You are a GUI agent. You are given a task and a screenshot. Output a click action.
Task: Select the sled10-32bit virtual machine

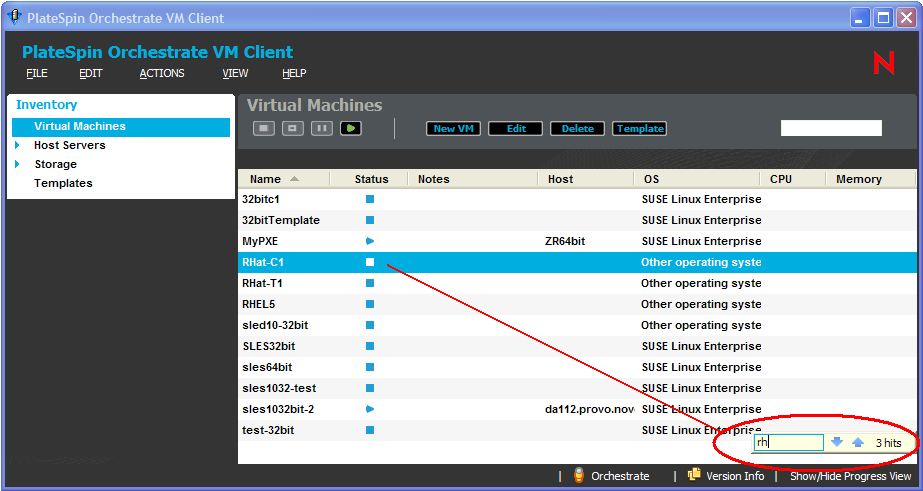tap(577, 325)
